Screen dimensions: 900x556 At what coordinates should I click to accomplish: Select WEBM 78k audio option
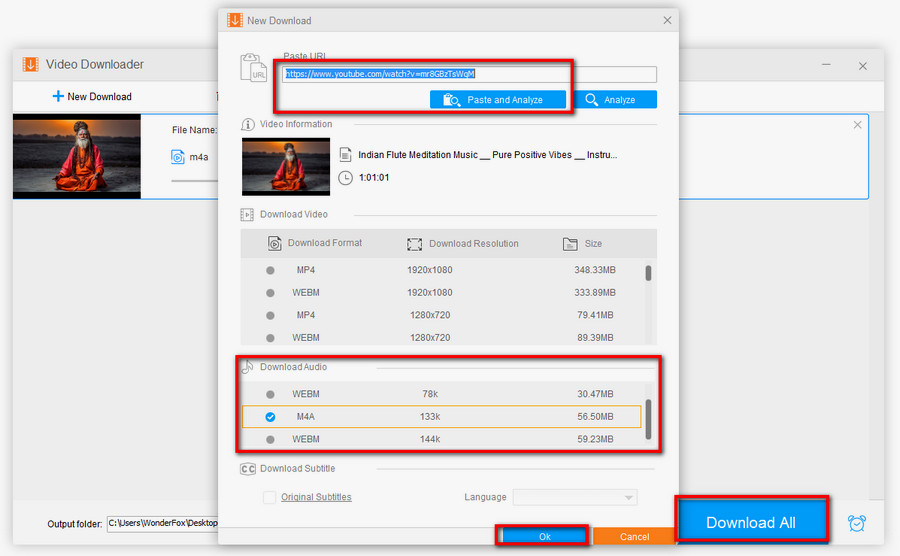[270, 394]
